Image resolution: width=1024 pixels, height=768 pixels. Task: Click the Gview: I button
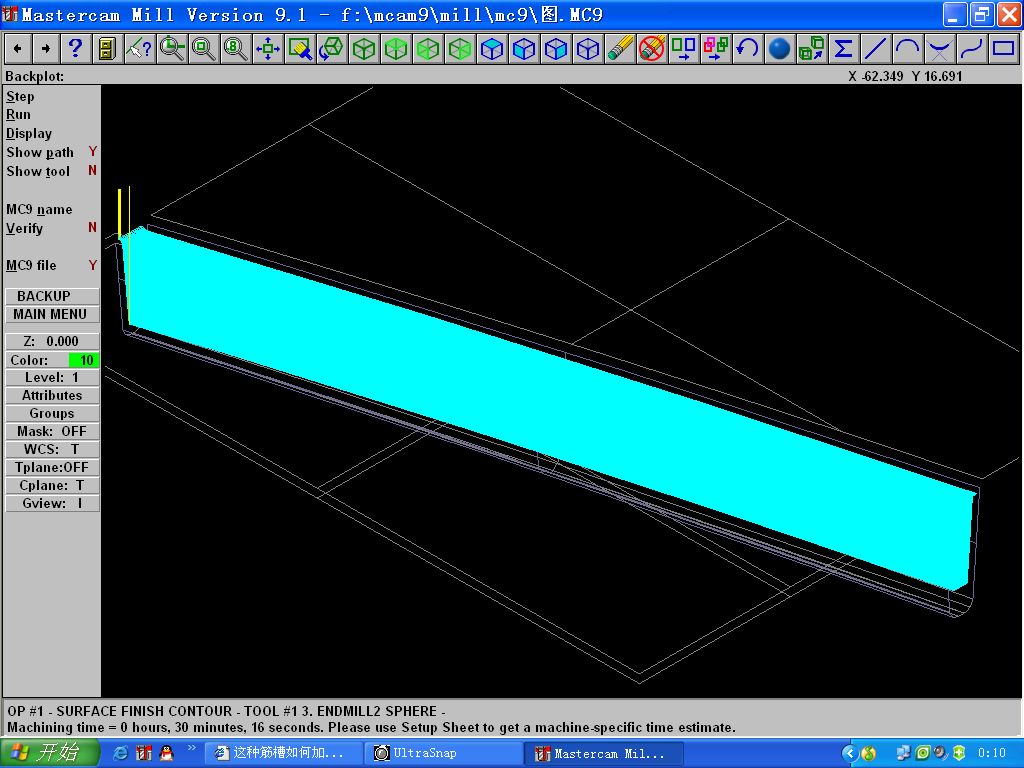(52, 504)
